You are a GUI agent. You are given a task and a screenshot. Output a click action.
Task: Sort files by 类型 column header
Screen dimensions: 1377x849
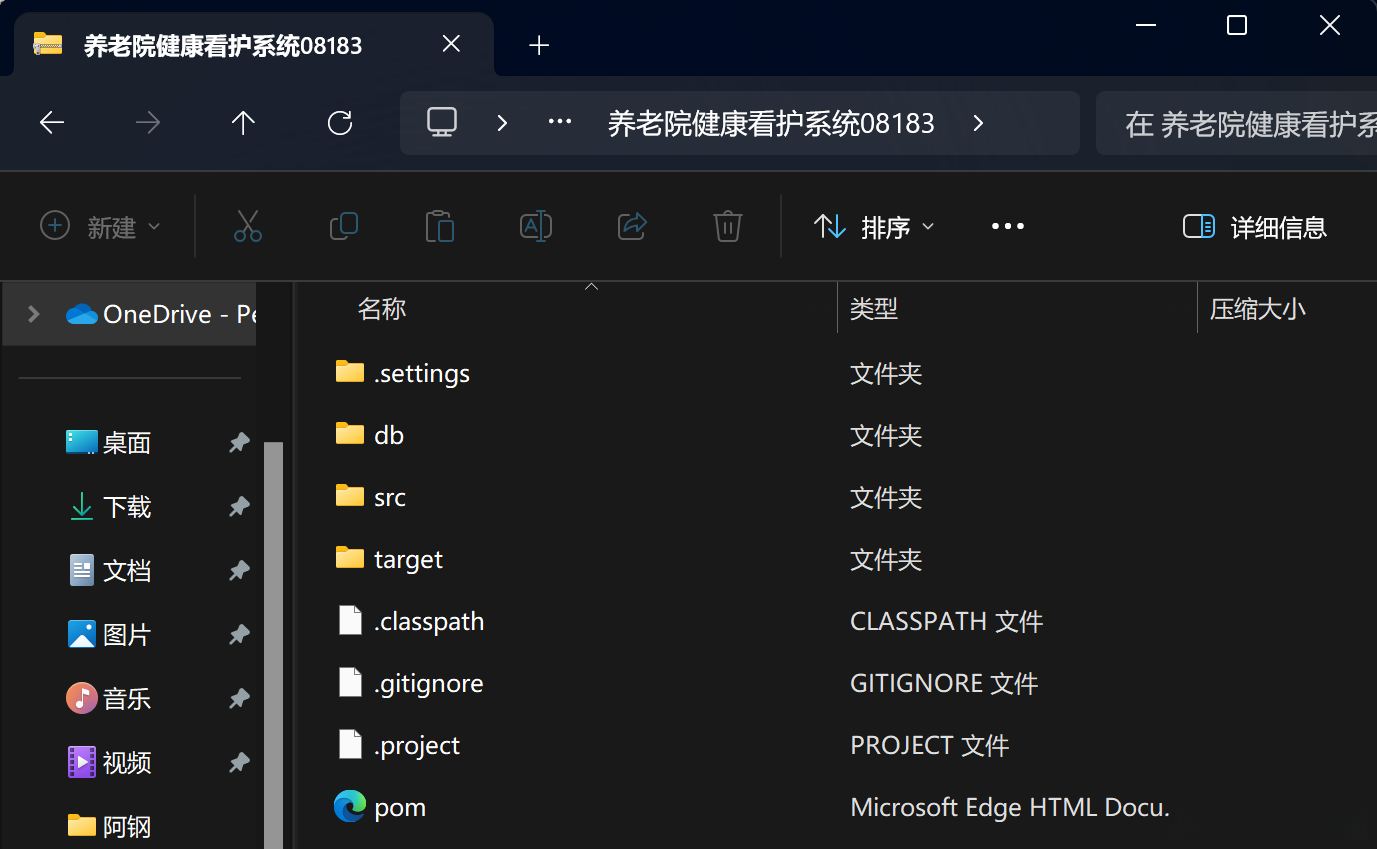pos(874,308)
